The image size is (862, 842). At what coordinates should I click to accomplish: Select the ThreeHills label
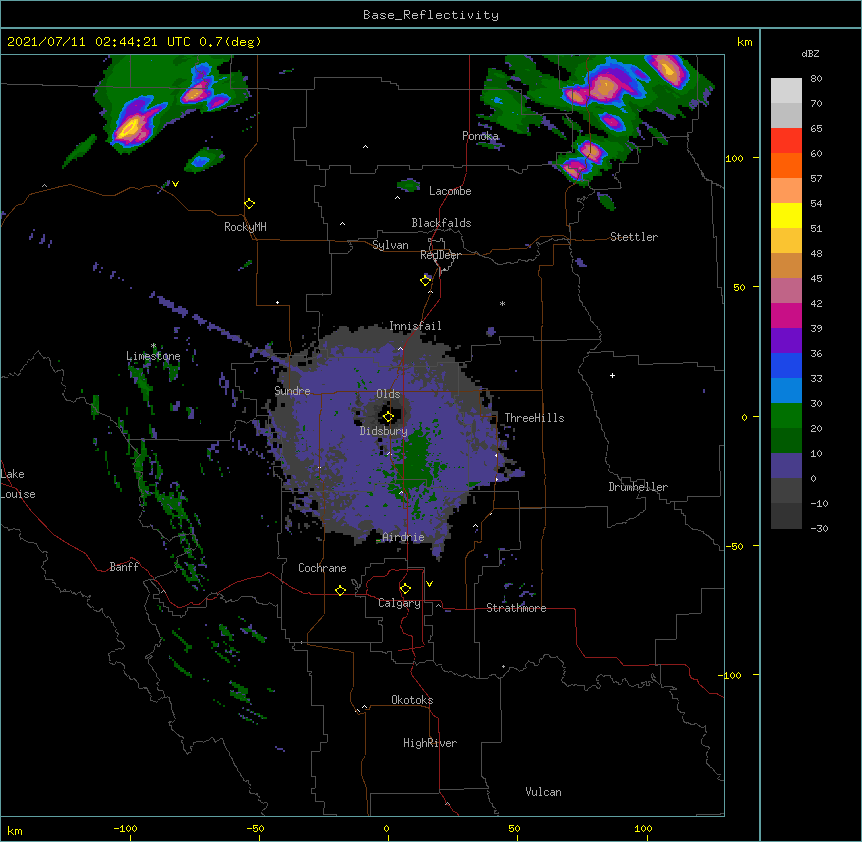pos(534,418)
